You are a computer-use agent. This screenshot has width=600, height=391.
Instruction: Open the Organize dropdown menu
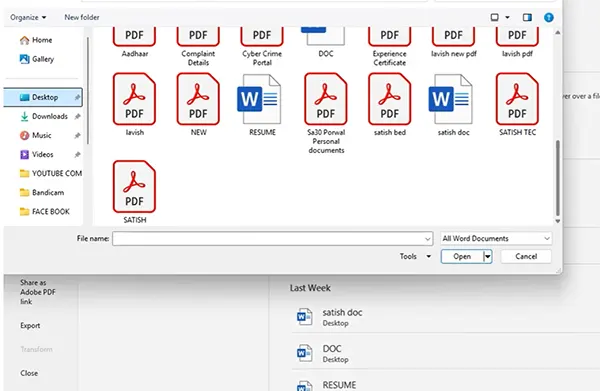pos(28,17)
